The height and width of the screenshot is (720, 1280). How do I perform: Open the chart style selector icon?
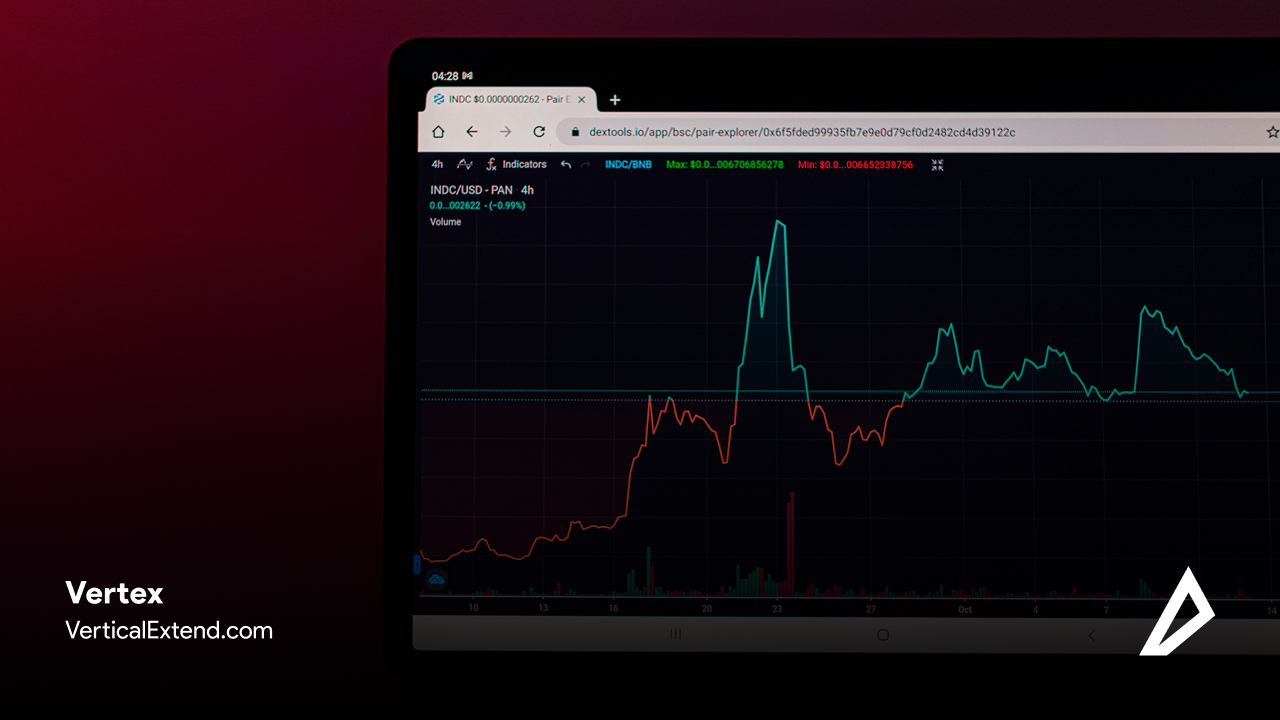pos(465,164)
